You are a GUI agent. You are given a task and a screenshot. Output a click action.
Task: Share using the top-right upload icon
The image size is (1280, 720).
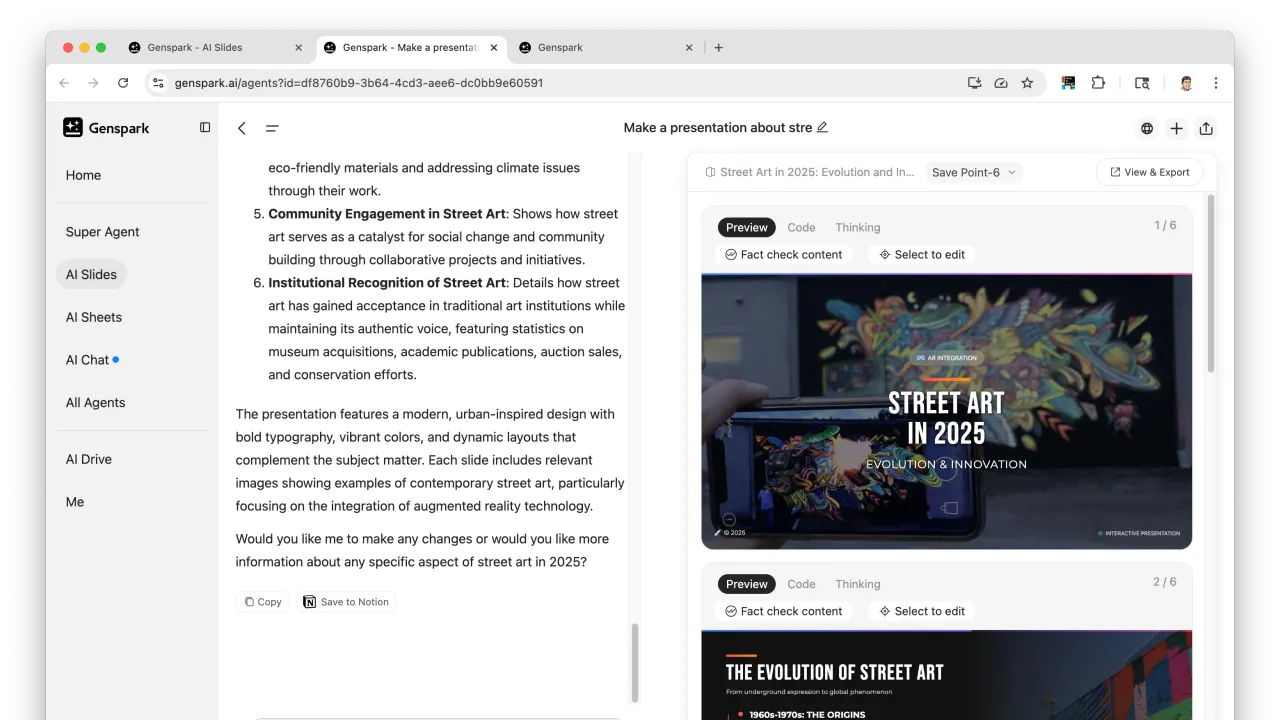(1206, 128)
